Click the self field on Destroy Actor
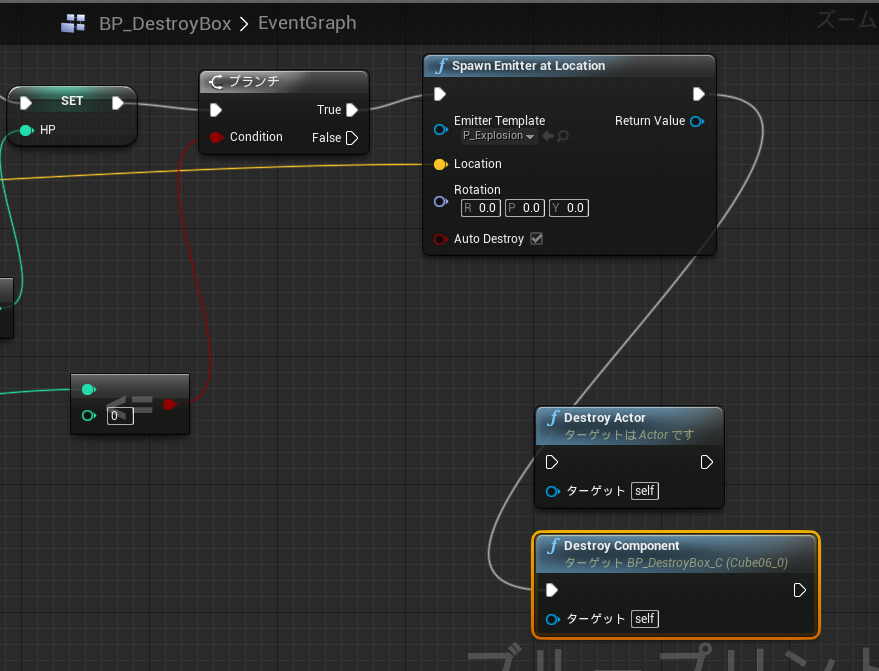The width and height of the screenshot is (879, 671). pyautogui.click(x=645, y=491)
